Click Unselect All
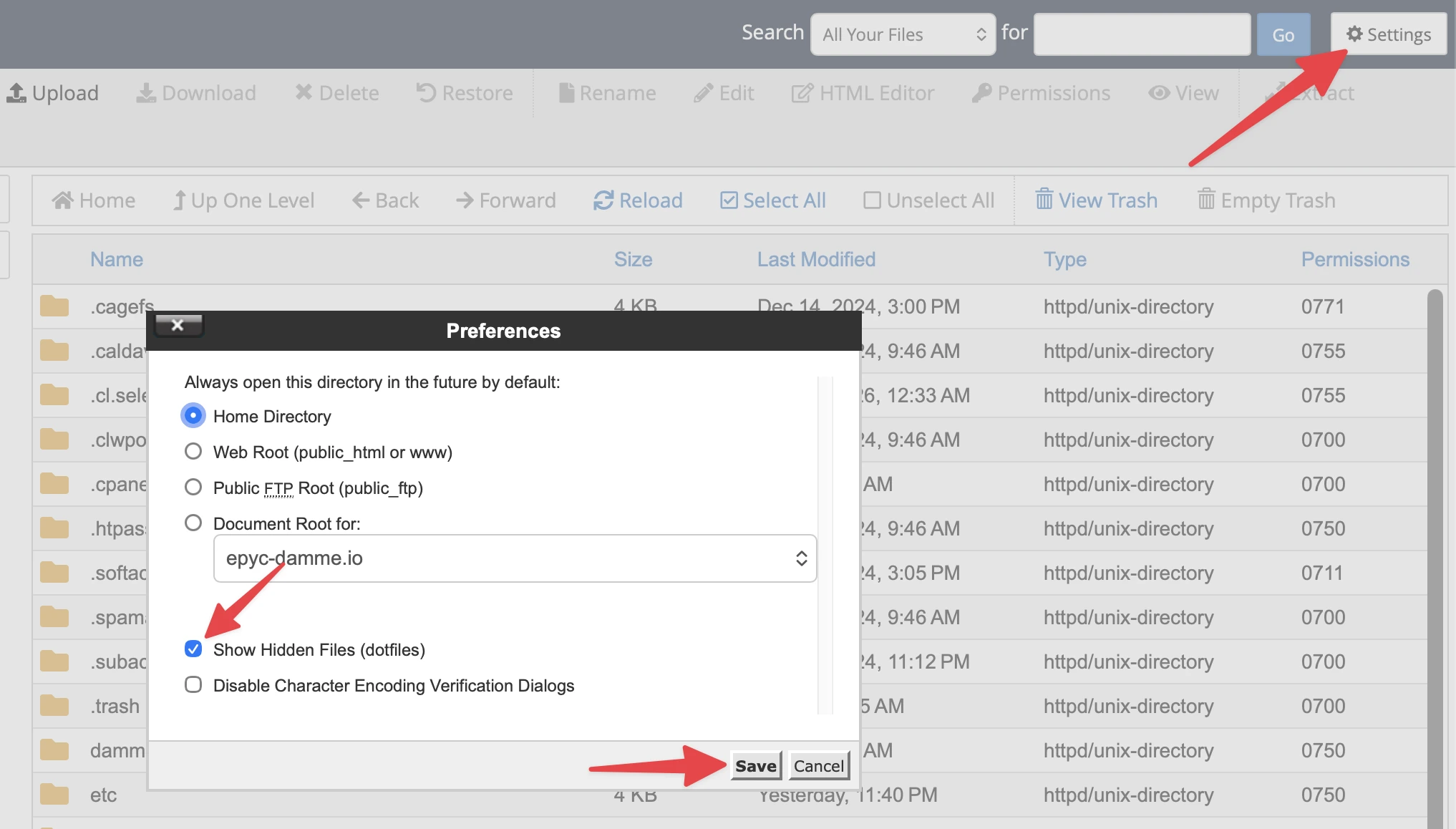Screen dimensions: 1456x829 (x=929, y=200)
